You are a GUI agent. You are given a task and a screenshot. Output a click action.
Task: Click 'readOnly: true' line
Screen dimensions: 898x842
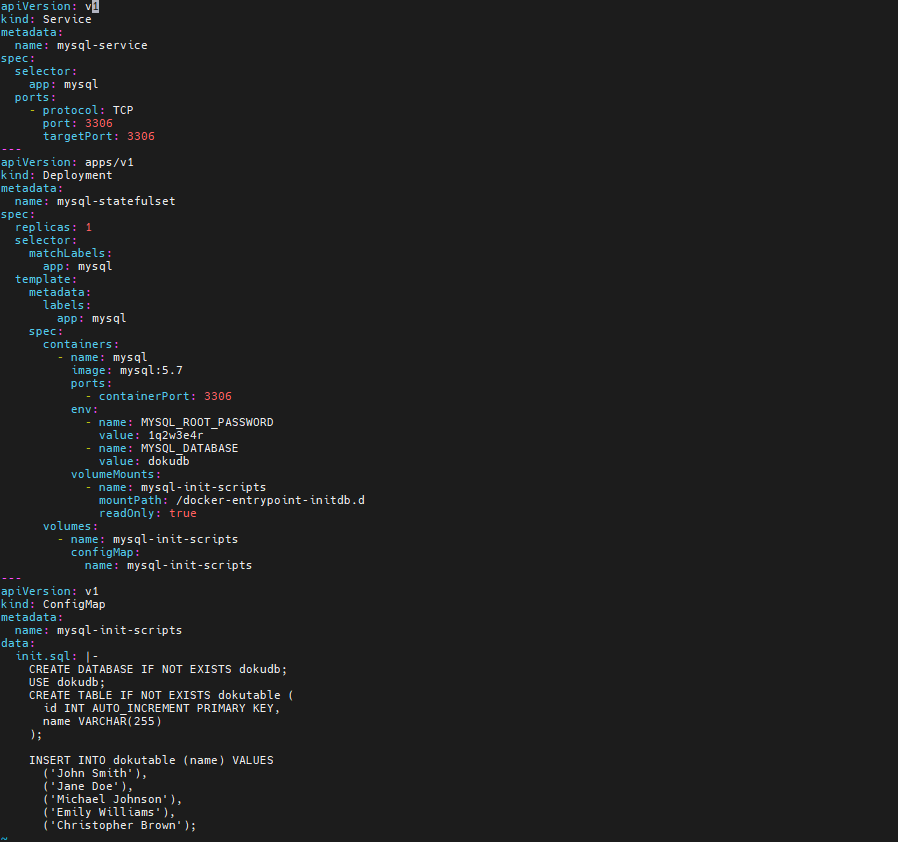coord(148,513)
